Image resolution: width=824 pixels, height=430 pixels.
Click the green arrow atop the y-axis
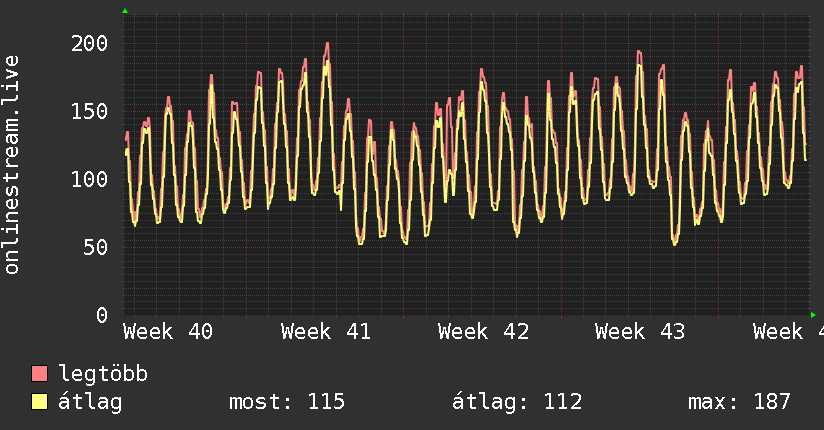[x=125, y=11]
